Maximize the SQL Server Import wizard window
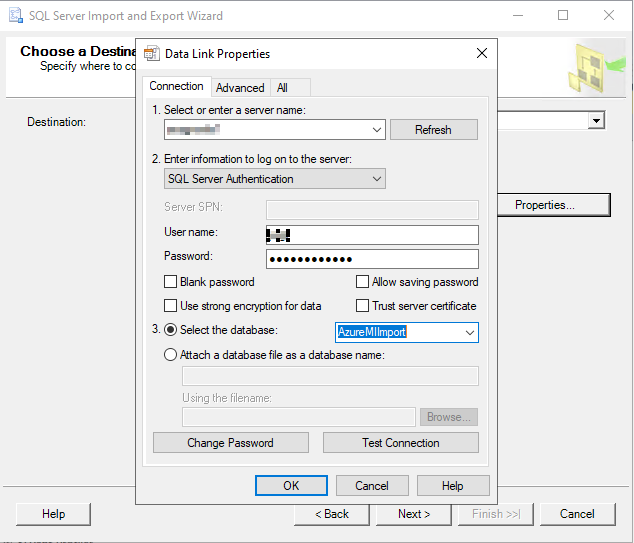634x543 pixels. [563, 15]
